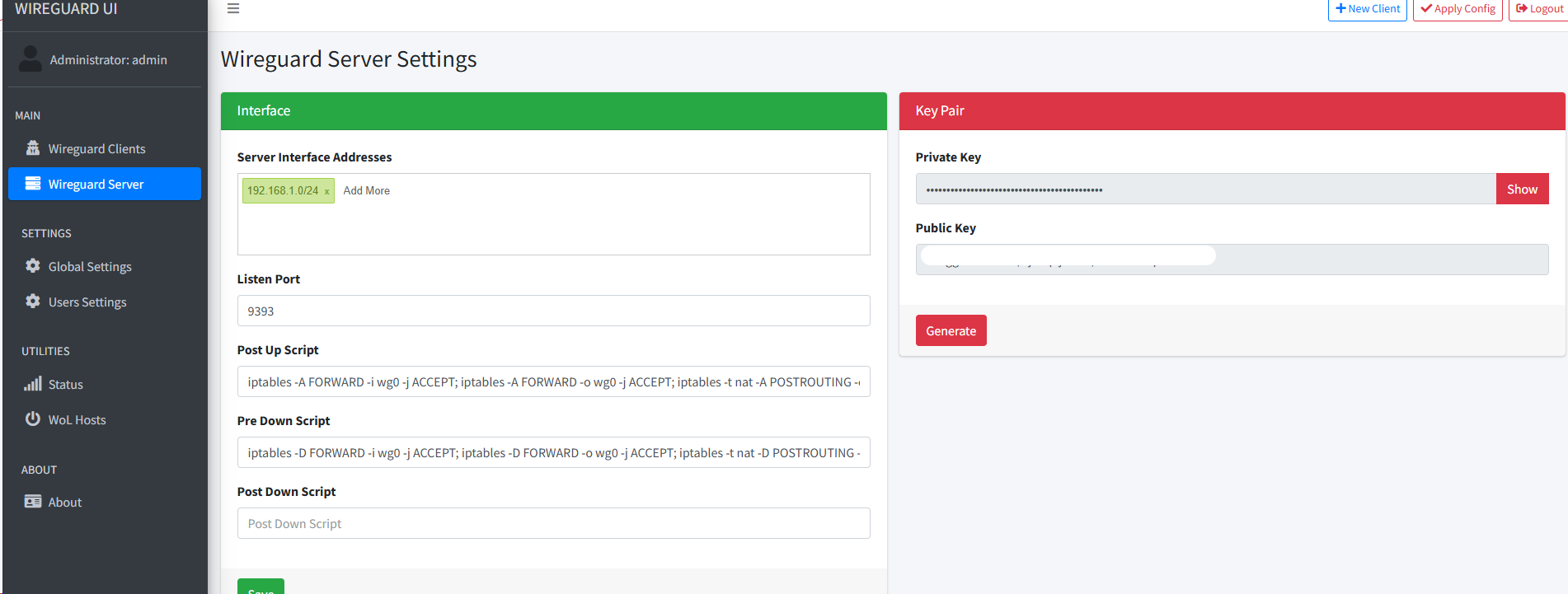Image resolution: width=1568 pixels, height=594 pixels.
Task: Click the WIREGUARD UI brand title
Action: click(66, 8)
